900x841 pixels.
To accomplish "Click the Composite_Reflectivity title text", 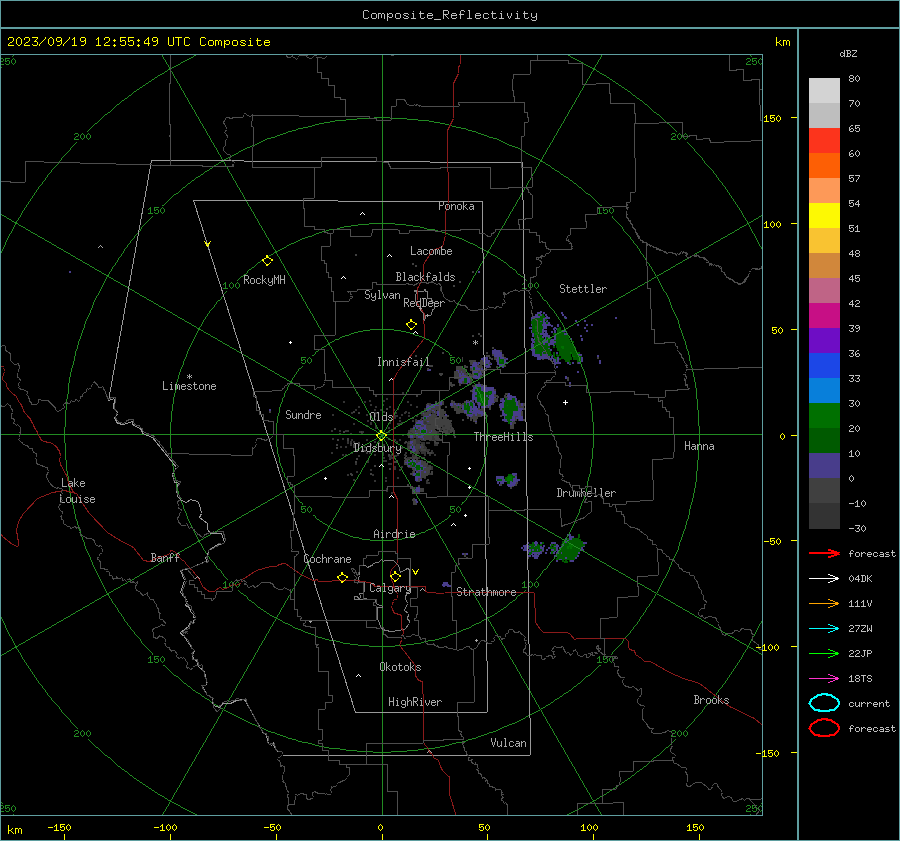I will click(x=450, y=15).
